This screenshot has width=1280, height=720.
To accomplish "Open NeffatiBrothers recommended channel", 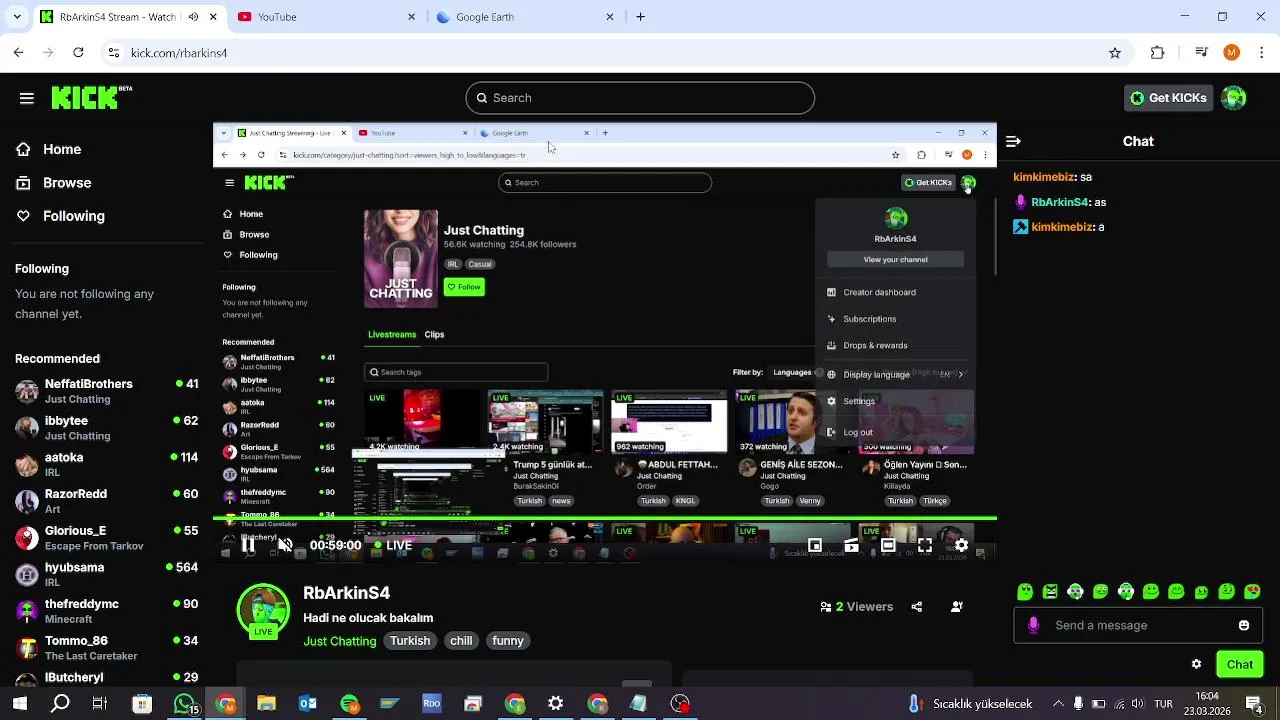I will pyautogui.click(x=106, y=391).
